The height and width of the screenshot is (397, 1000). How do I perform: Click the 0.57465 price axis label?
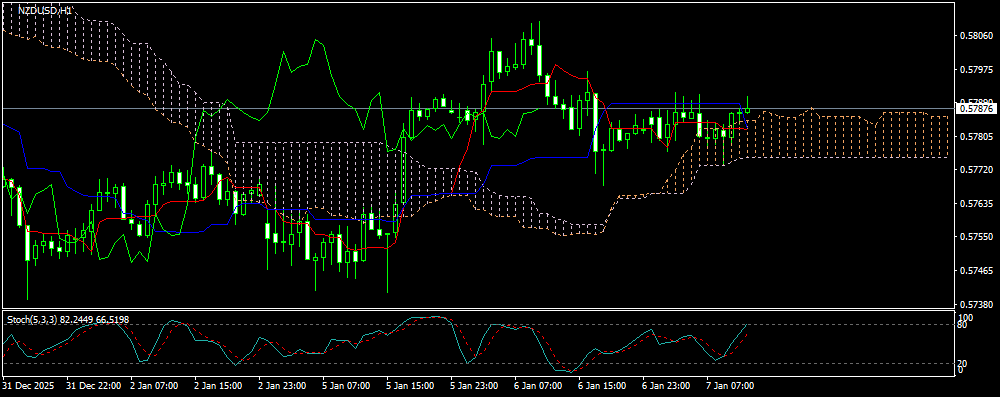(x=976, y=271)
